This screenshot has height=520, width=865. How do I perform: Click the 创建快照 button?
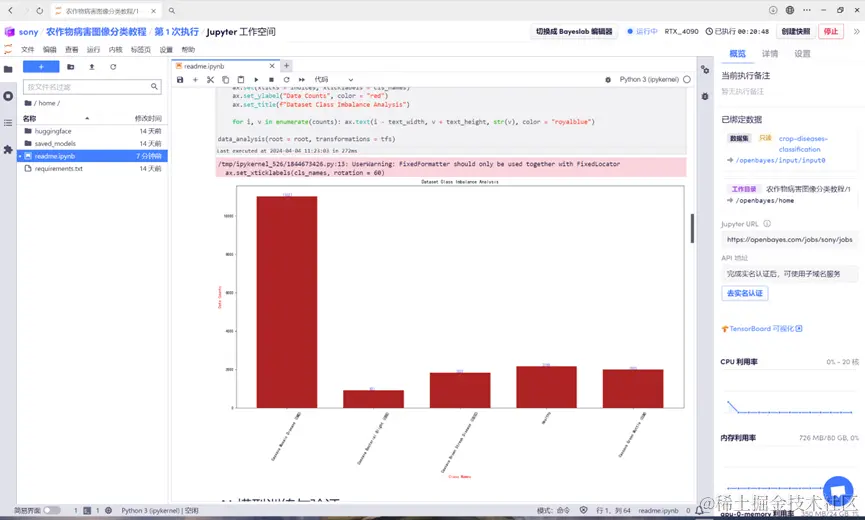795,31
